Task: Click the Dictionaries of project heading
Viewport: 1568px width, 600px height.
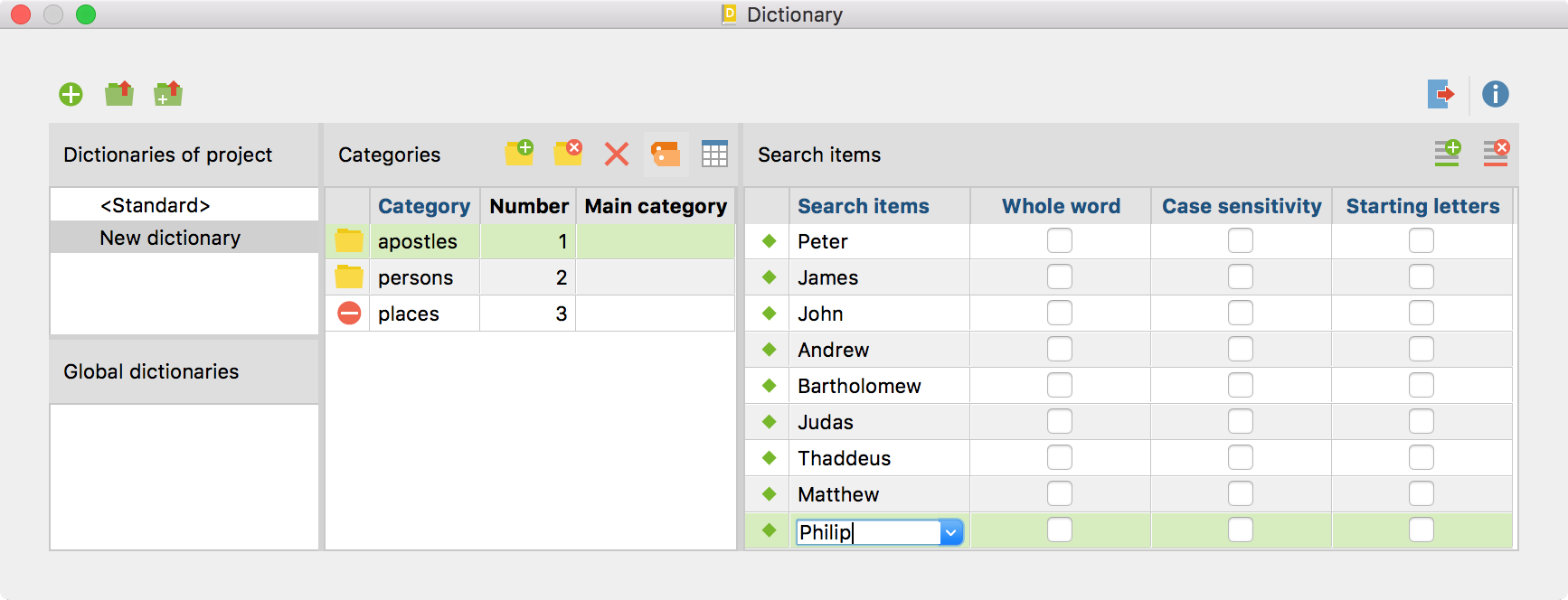Action: (167, 155)
